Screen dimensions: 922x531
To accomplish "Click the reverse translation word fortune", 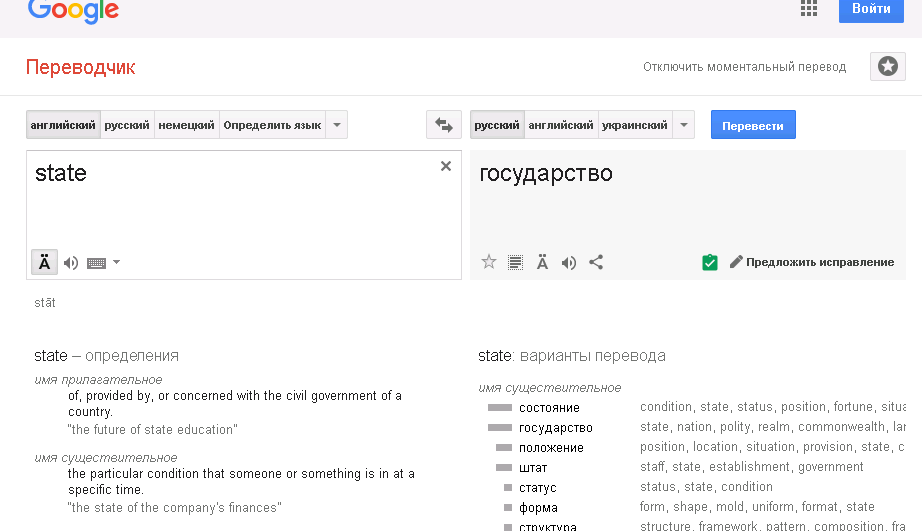I will click(855, 406).
